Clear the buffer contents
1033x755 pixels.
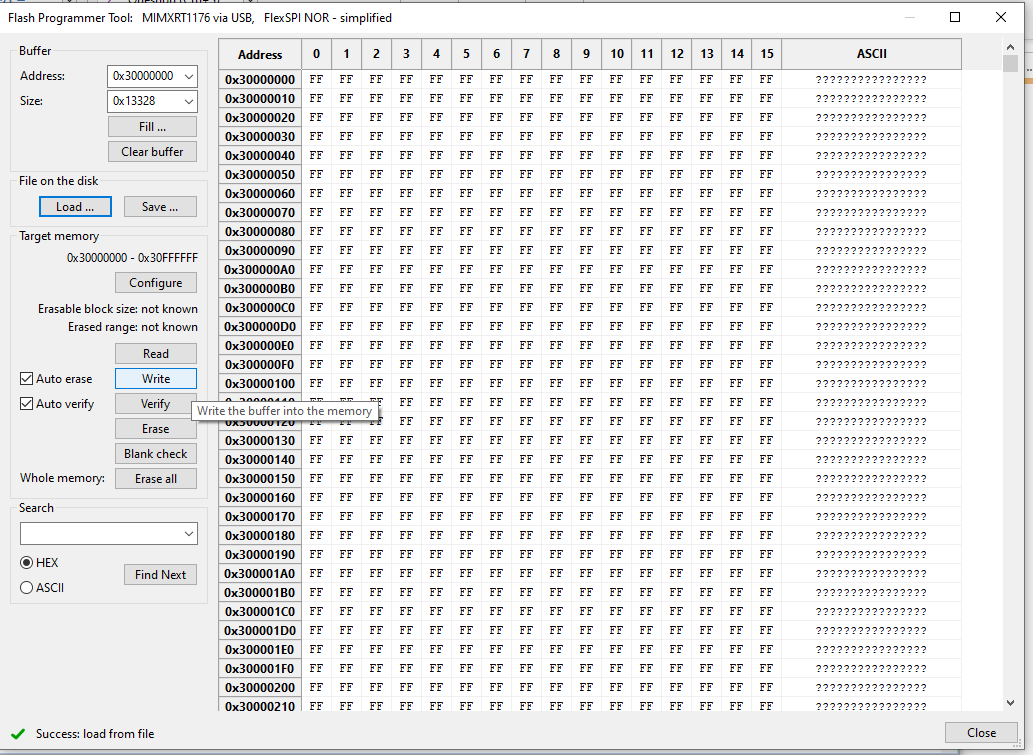(x=152, y=151)
